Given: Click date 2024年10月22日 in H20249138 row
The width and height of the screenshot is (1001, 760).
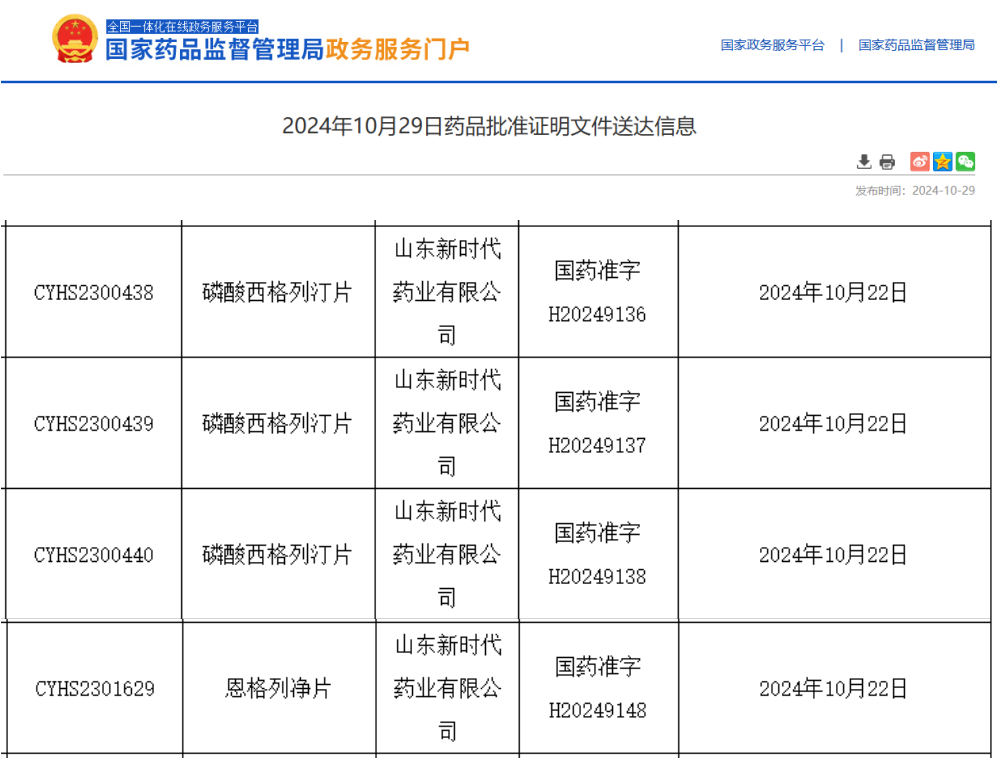Looking at the screenshot, I should pyautogui.click(x=833, y=555).
